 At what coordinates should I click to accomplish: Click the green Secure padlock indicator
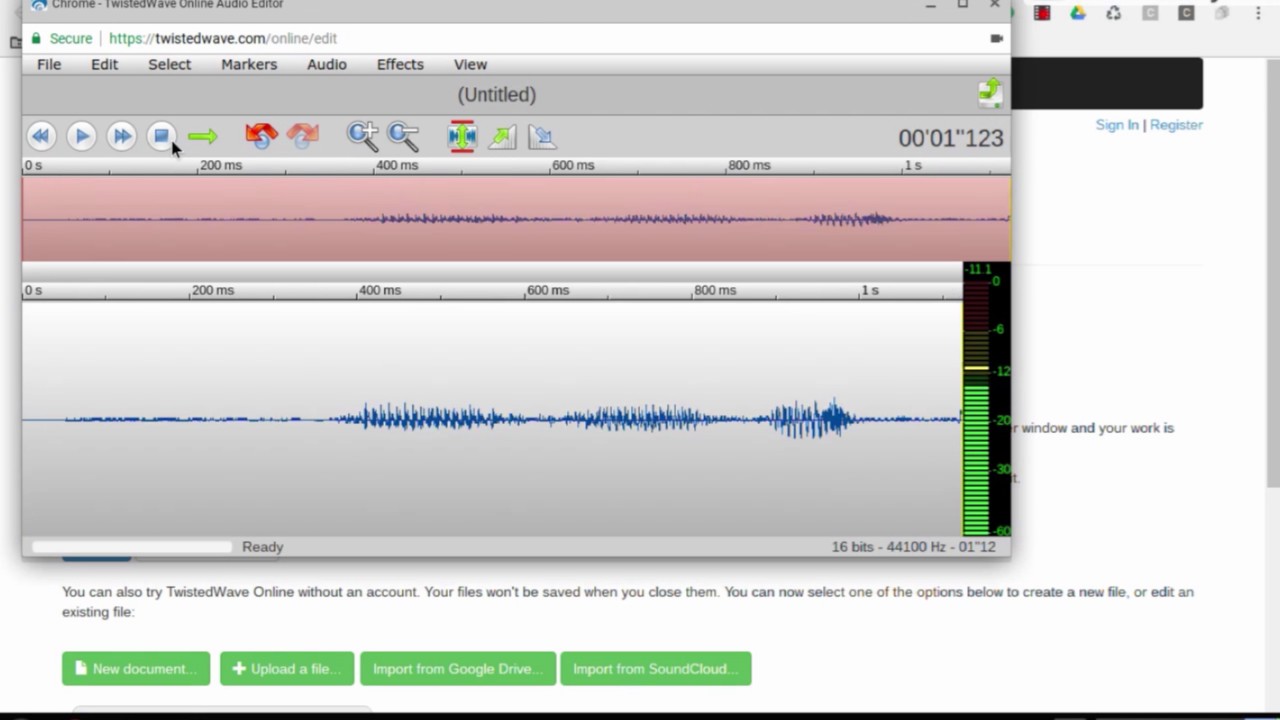(61, 38)
